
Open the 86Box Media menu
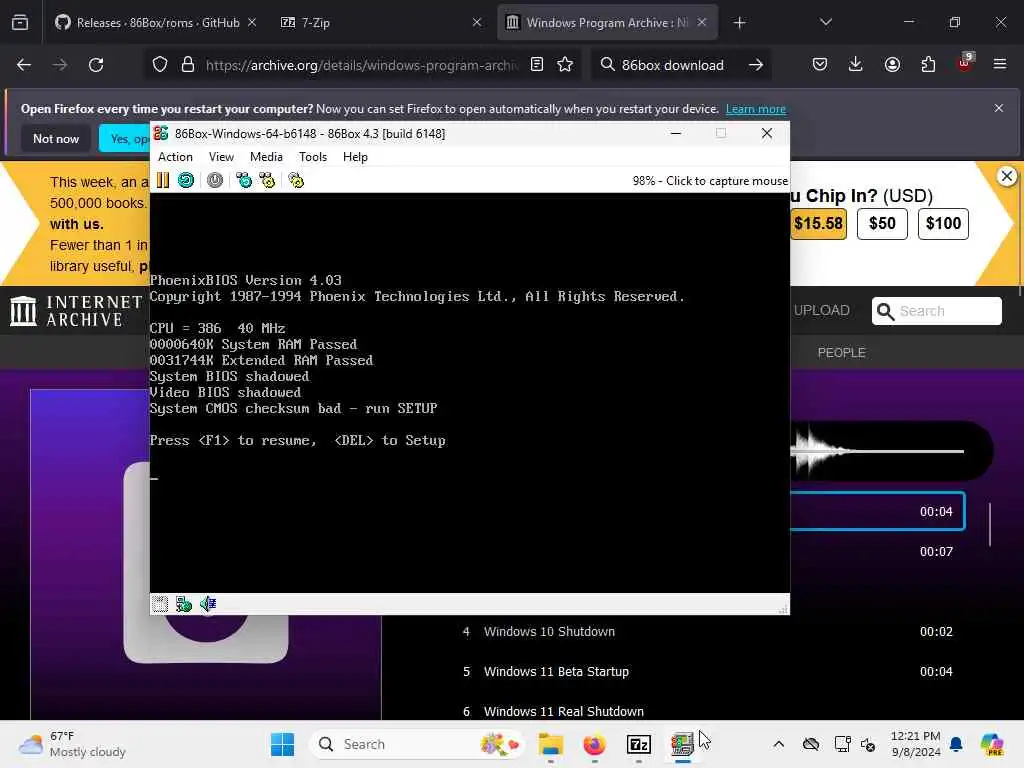coord(266,157)
